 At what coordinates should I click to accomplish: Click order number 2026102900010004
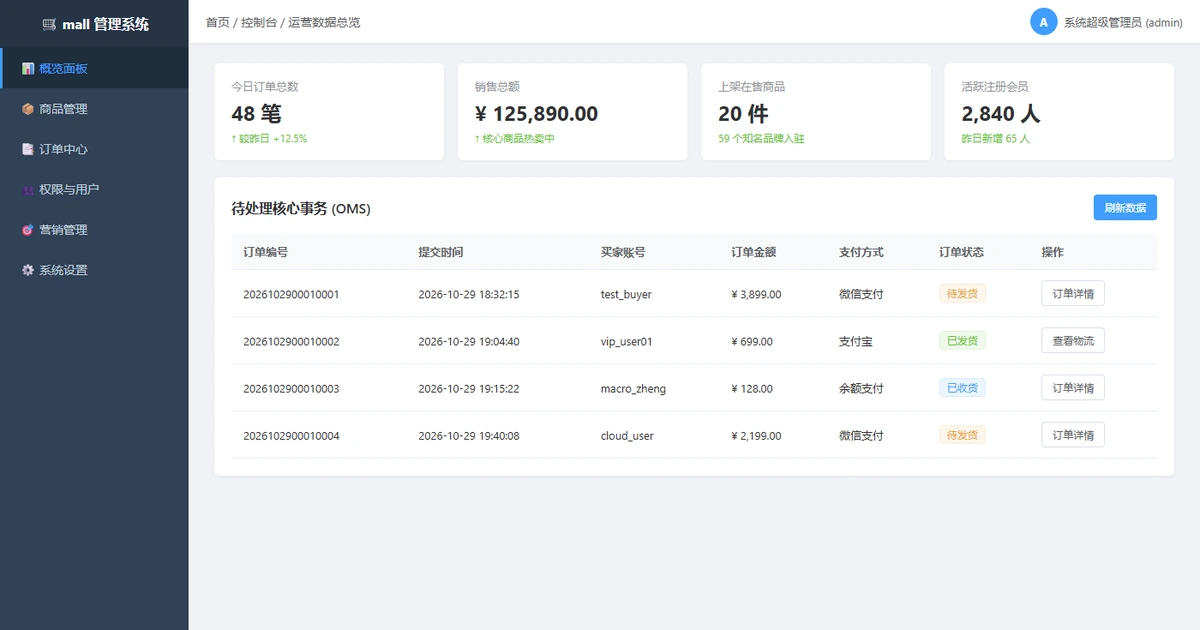291,436
